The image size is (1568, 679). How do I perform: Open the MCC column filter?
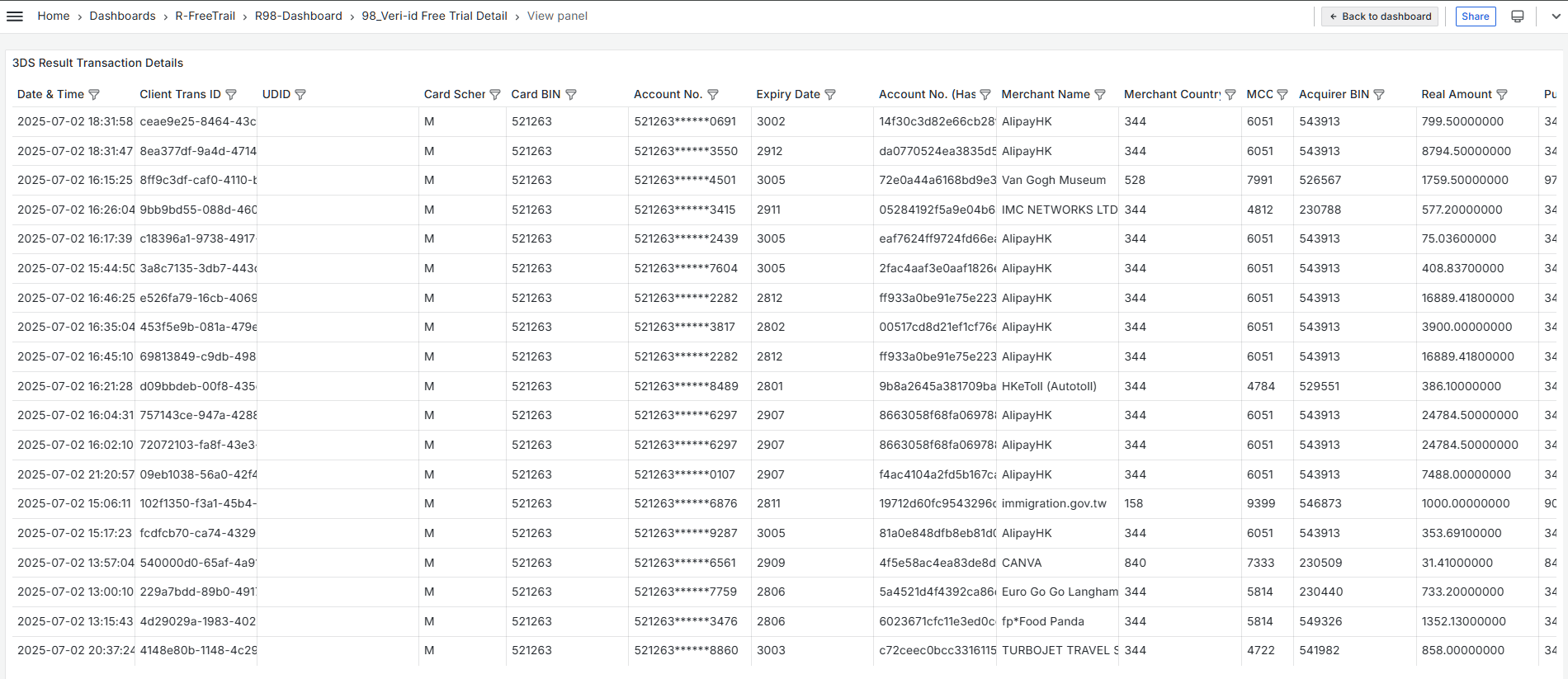pyautogui.click(x=1282, y=95)
